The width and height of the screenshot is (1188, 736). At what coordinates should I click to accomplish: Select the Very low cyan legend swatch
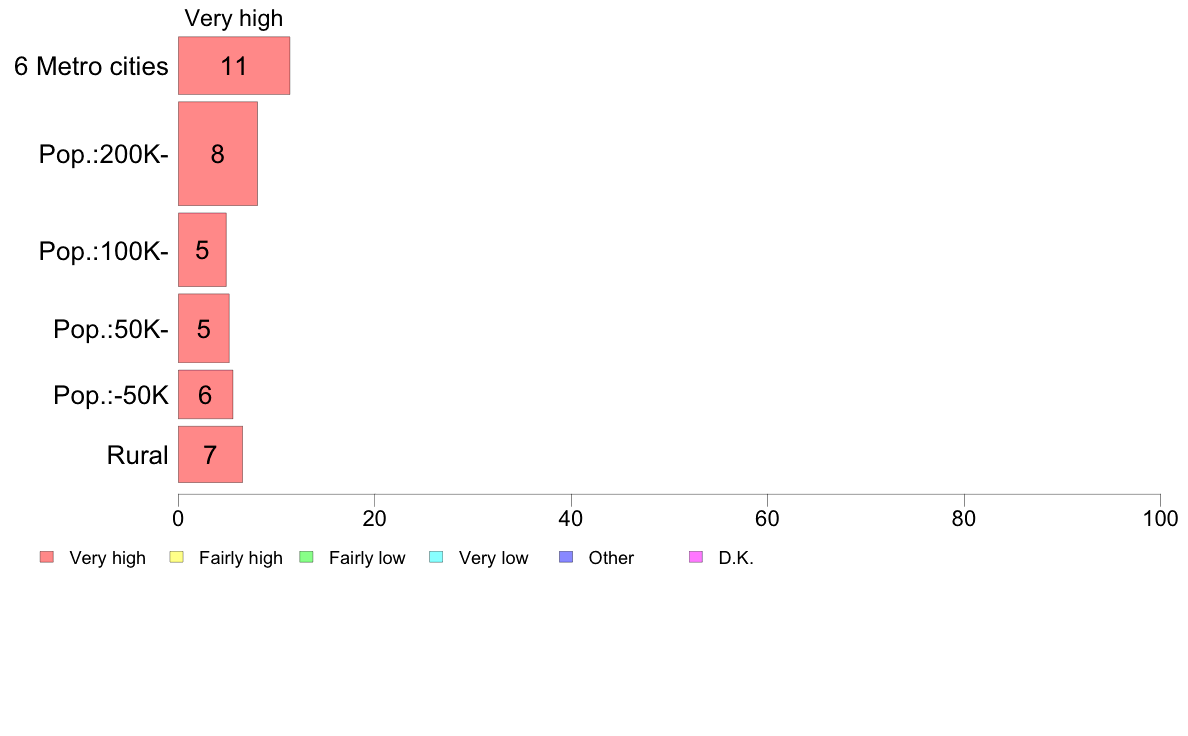tap(436, 557)
